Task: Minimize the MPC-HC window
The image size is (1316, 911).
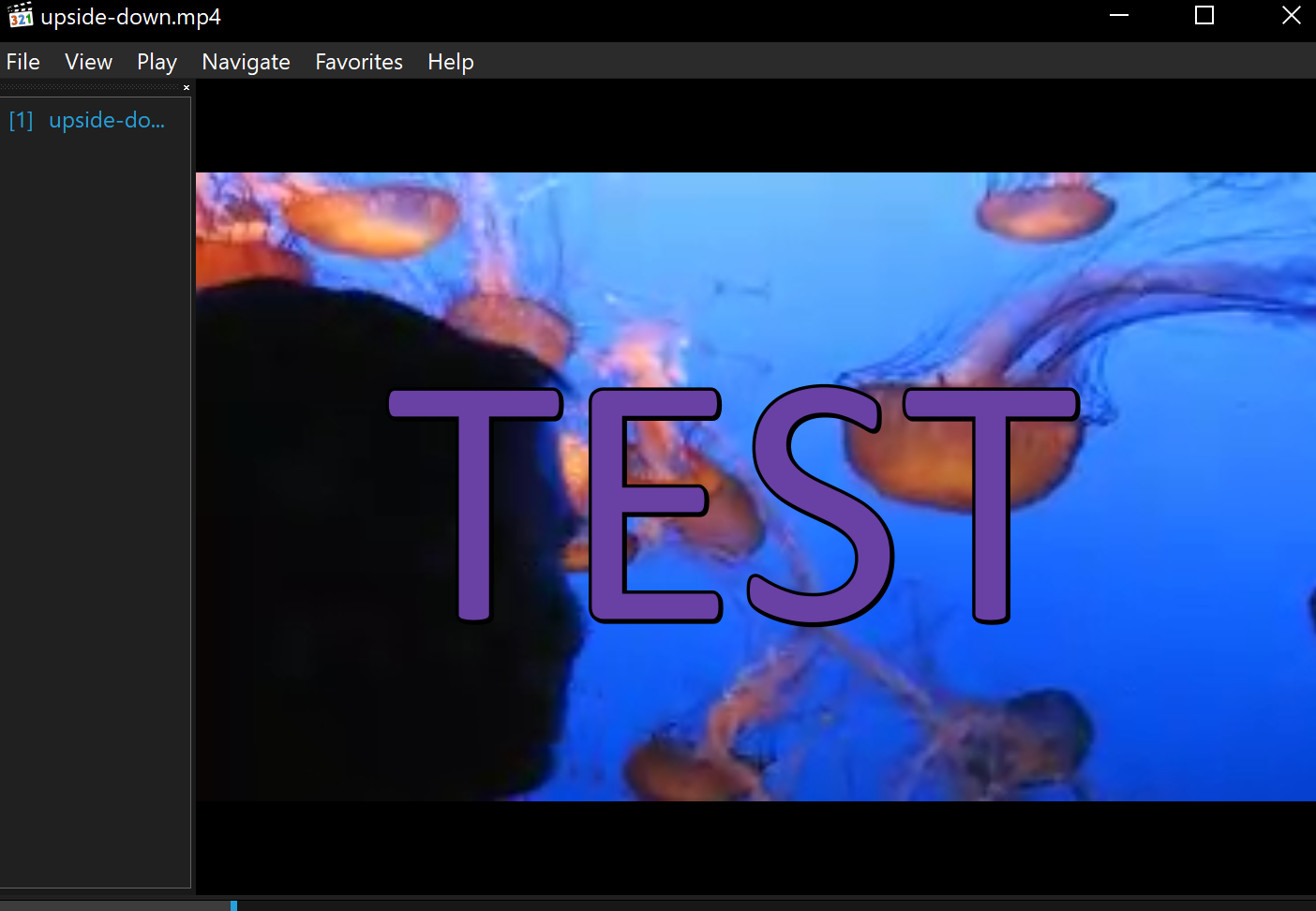Action: (x=1118, y=15)
